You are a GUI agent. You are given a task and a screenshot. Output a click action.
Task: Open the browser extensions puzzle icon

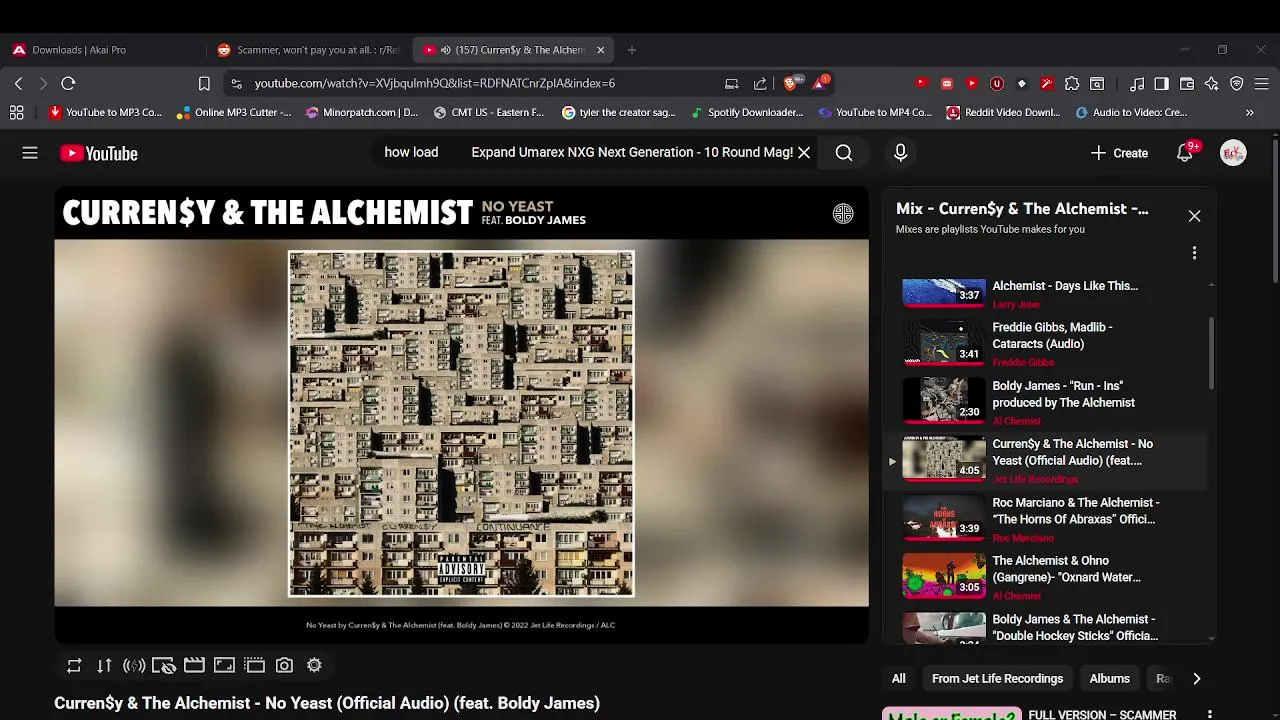(x=1072, y=84)
